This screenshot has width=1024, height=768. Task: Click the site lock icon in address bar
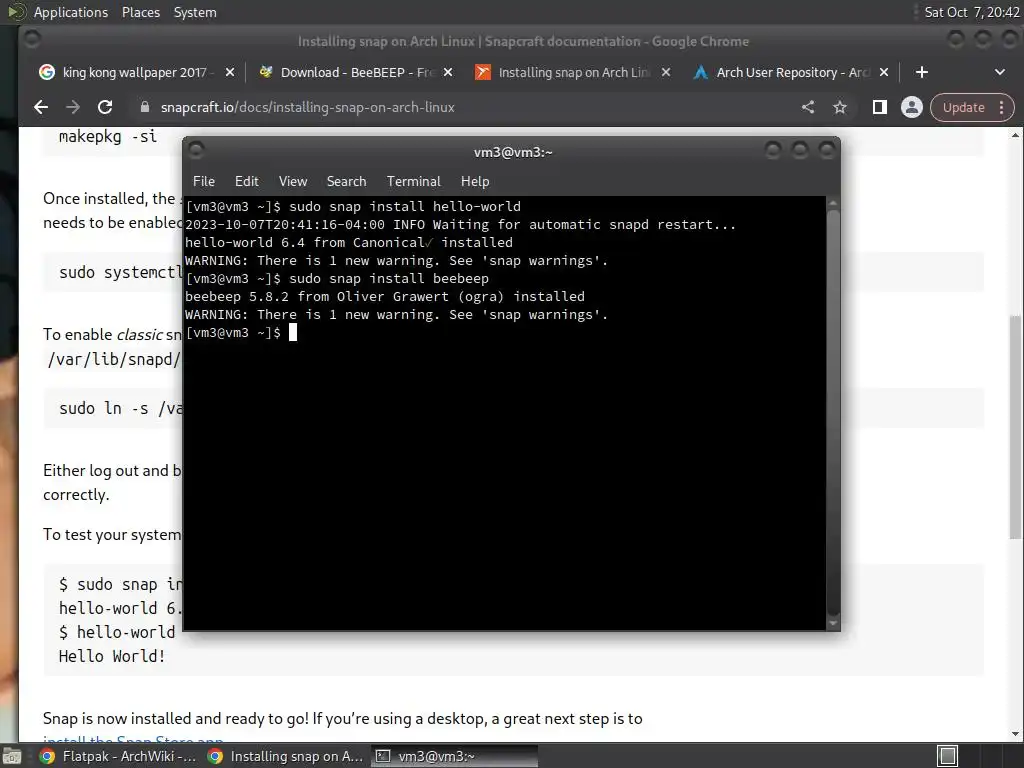point(145,107)
